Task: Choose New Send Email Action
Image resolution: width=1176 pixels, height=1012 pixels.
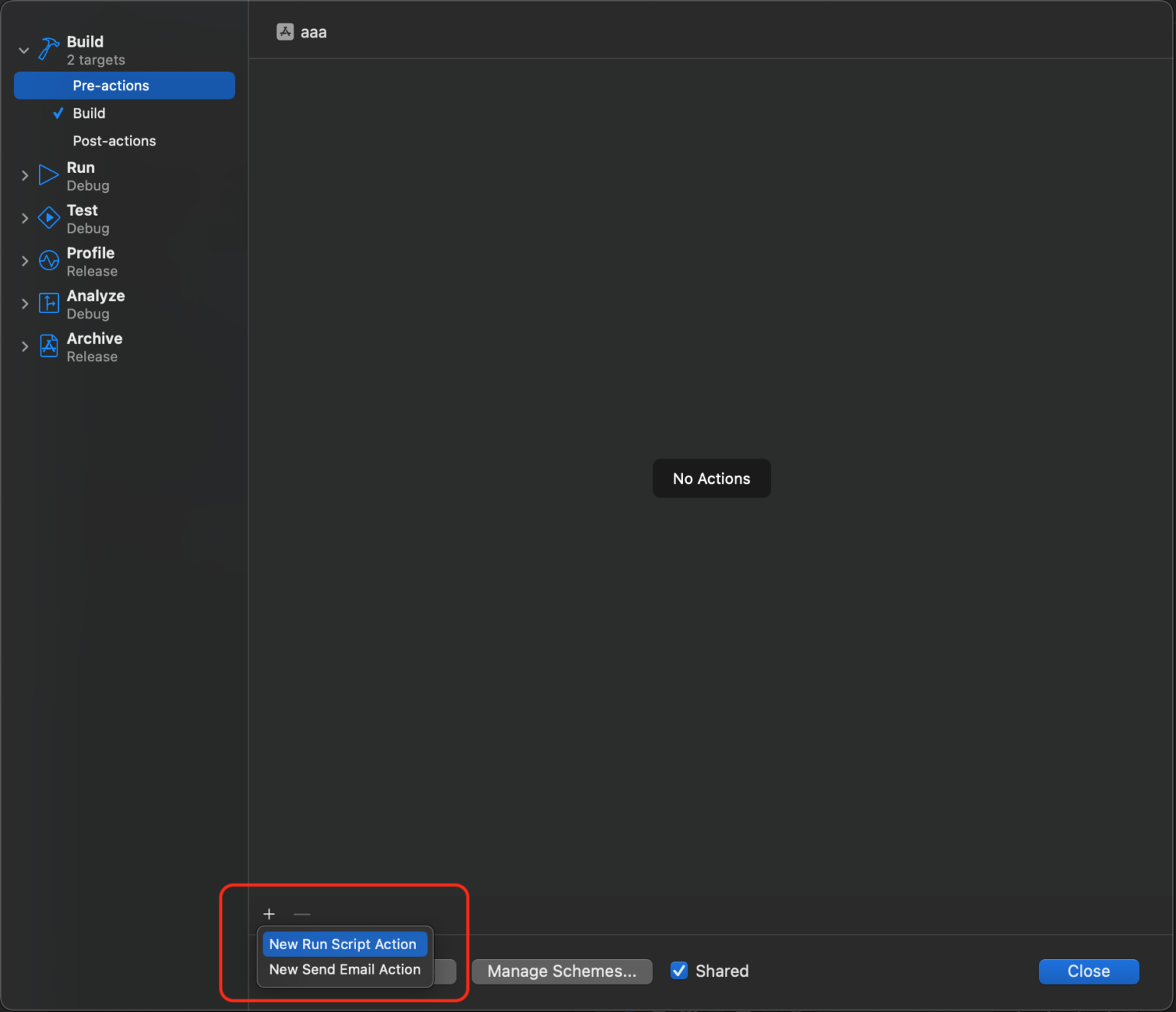Action: click(345, 970)
